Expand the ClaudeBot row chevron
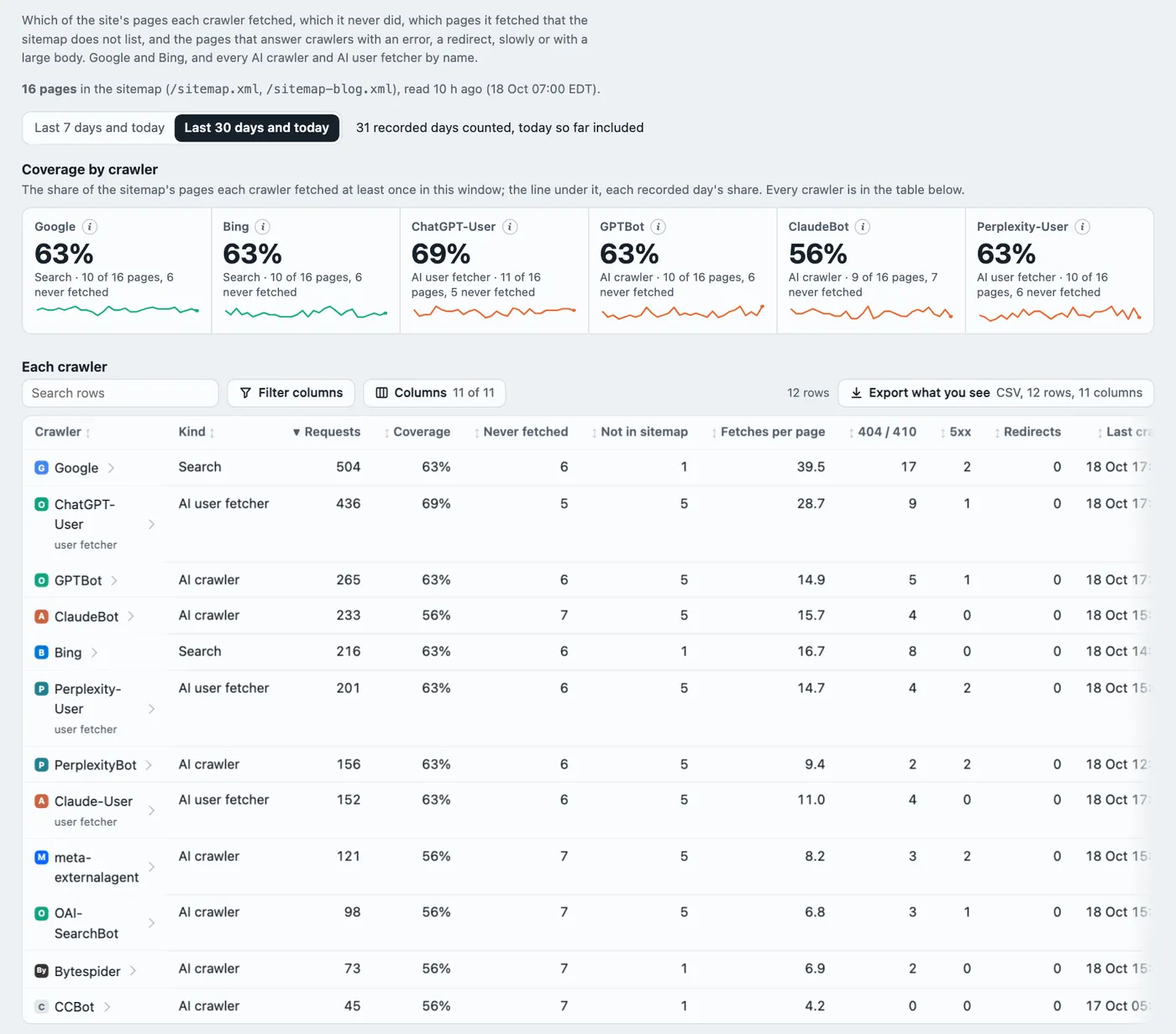 (x=131, y=617)
